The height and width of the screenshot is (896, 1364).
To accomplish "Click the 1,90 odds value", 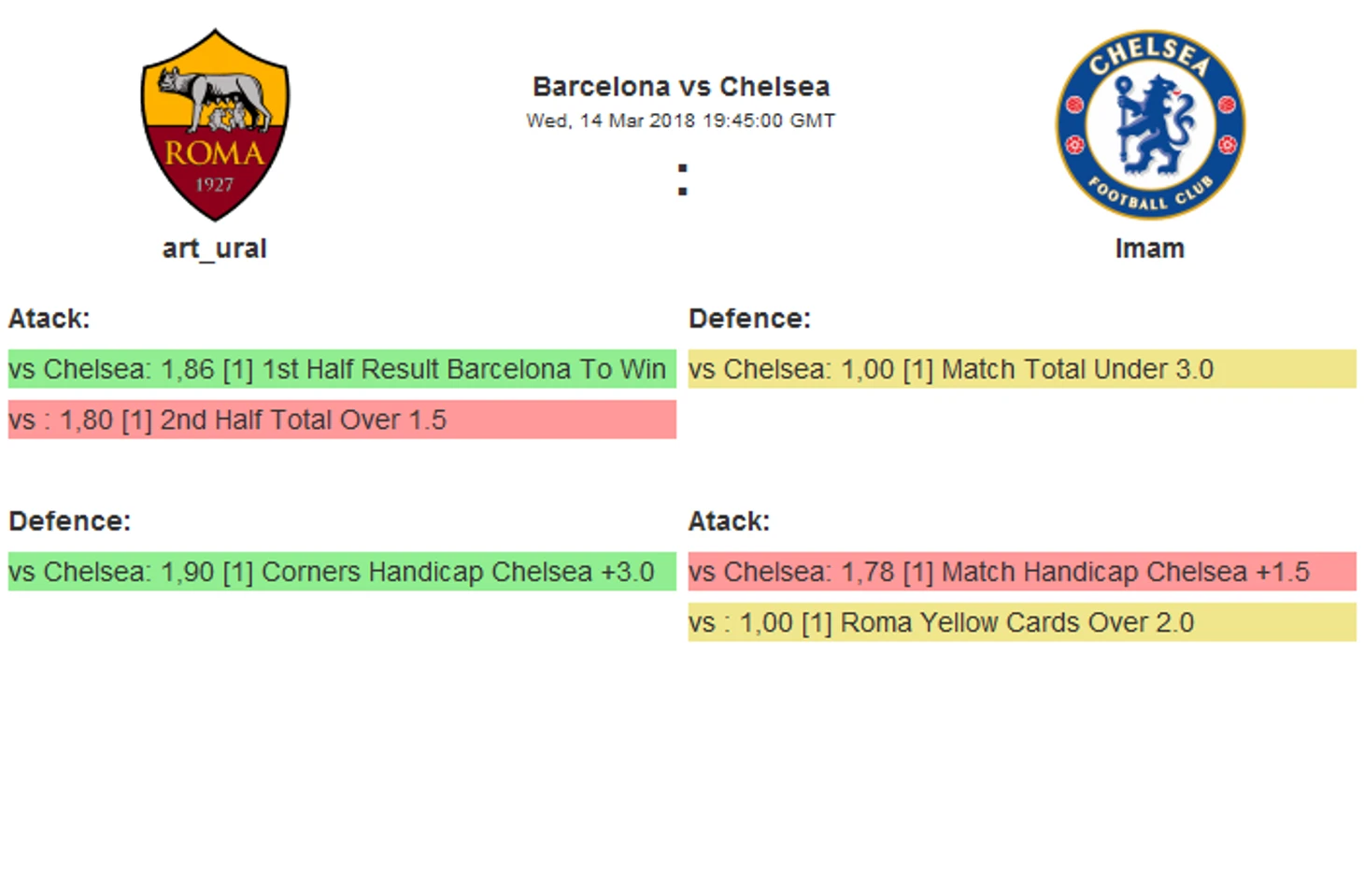I will (x=188, y=573).
